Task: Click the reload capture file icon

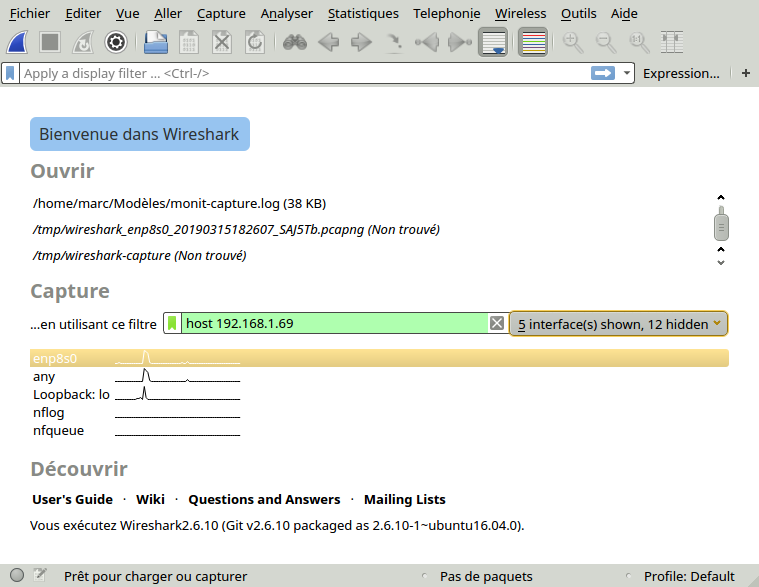Action: click(x=255, y=42)
